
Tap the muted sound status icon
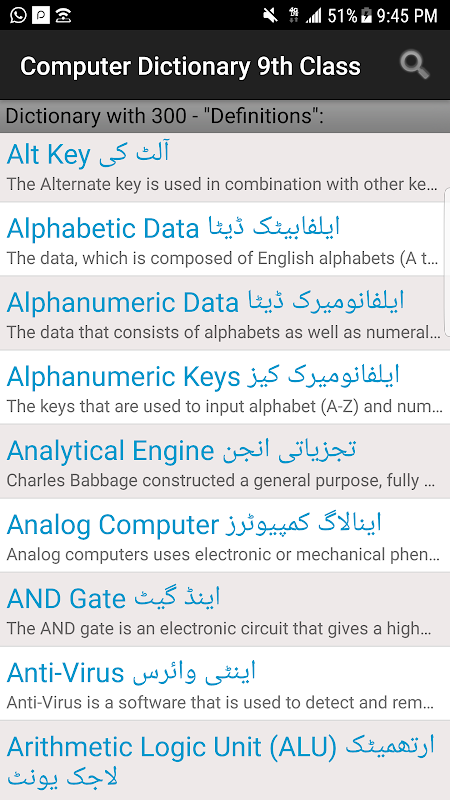coord(270,15)
